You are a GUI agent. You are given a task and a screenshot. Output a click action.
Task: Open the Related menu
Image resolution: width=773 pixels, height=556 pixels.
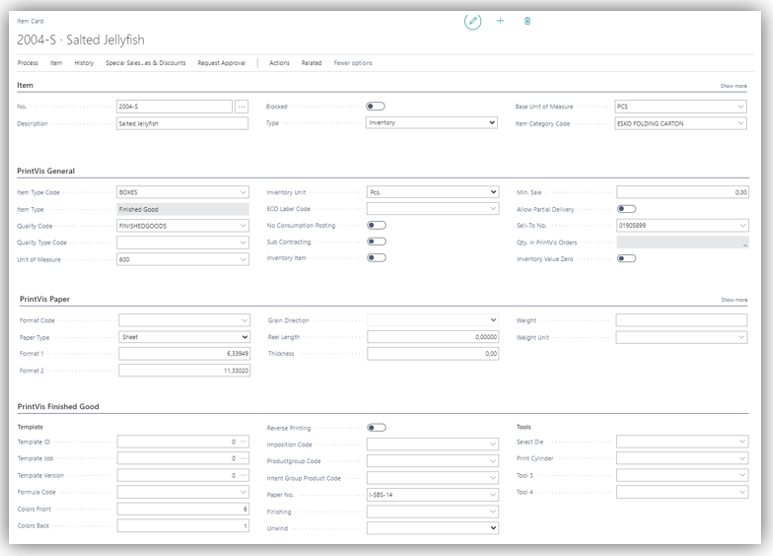(x=312, y=63)
